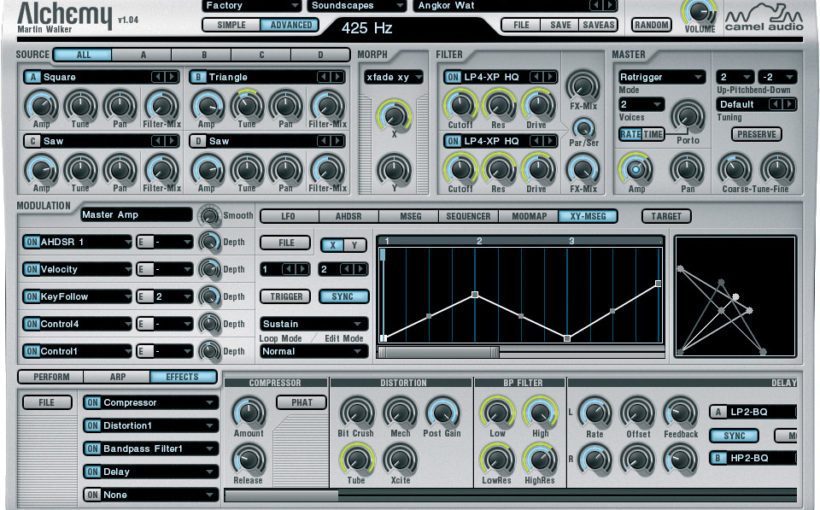The image size is (820, 510).
Task: Open the Retrigger mode dropdown
Action: click(661, 77)
